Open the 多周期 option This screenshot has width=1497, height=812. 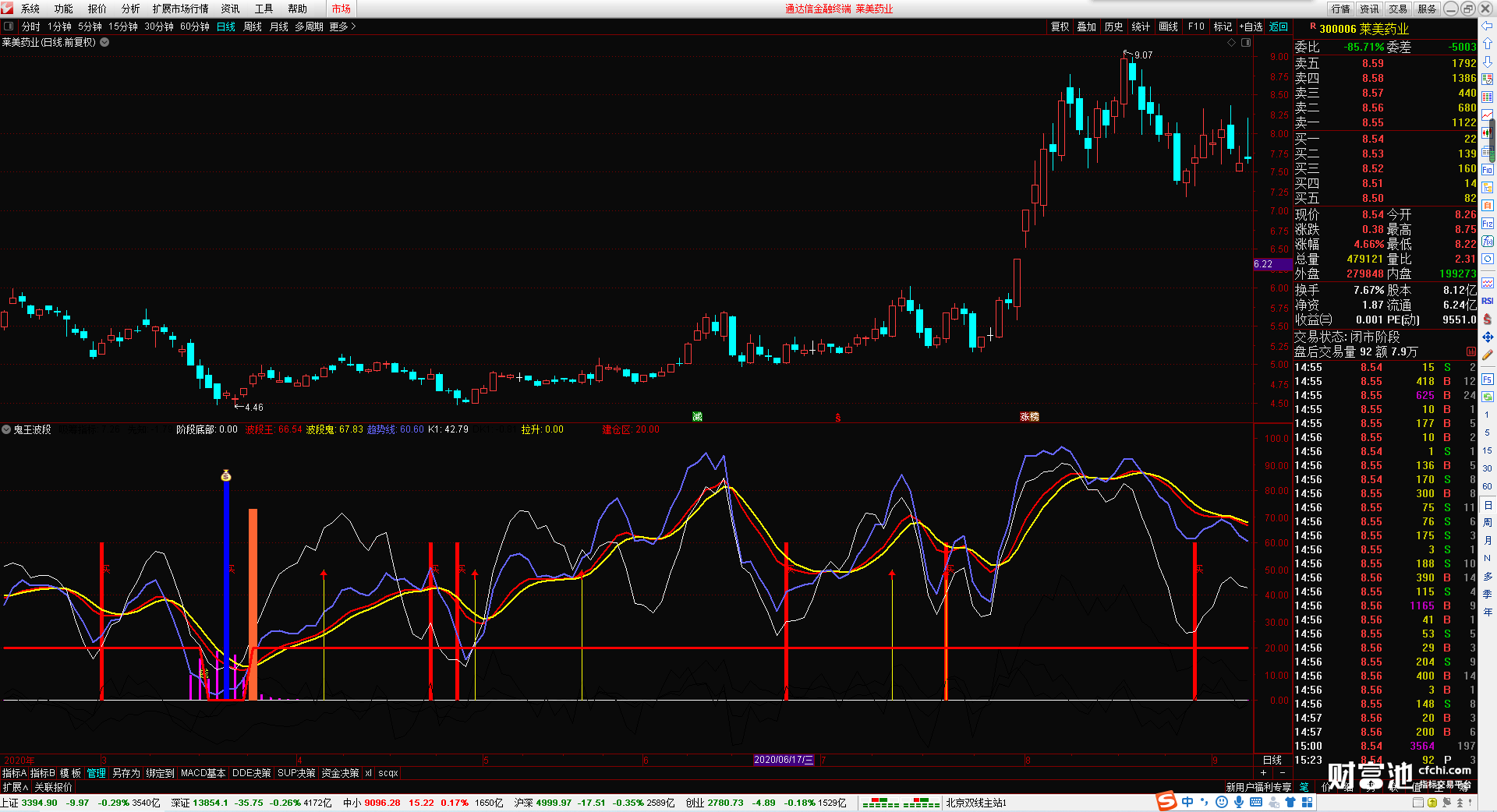tap(309, 26)
